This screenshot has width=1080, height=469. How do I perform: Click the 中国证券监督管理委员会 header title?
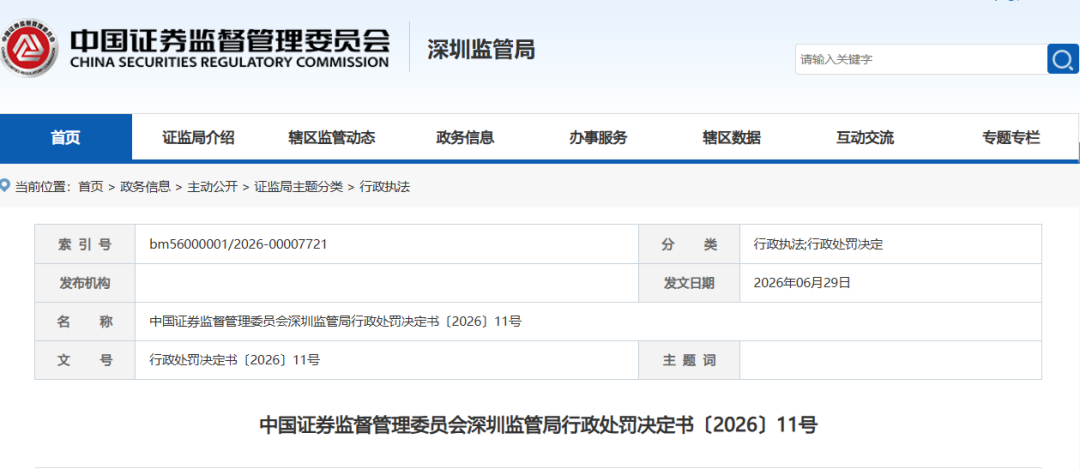click(230, 41)
